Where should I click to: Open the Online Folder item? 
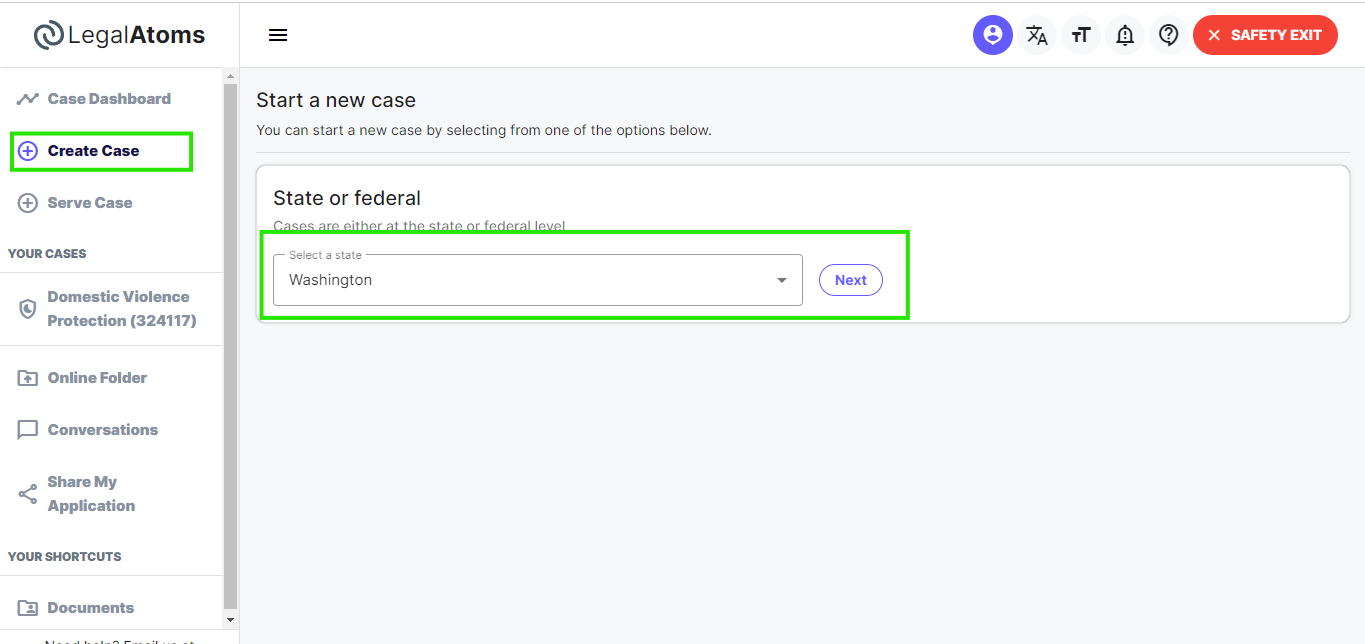[x=83, y=378]
